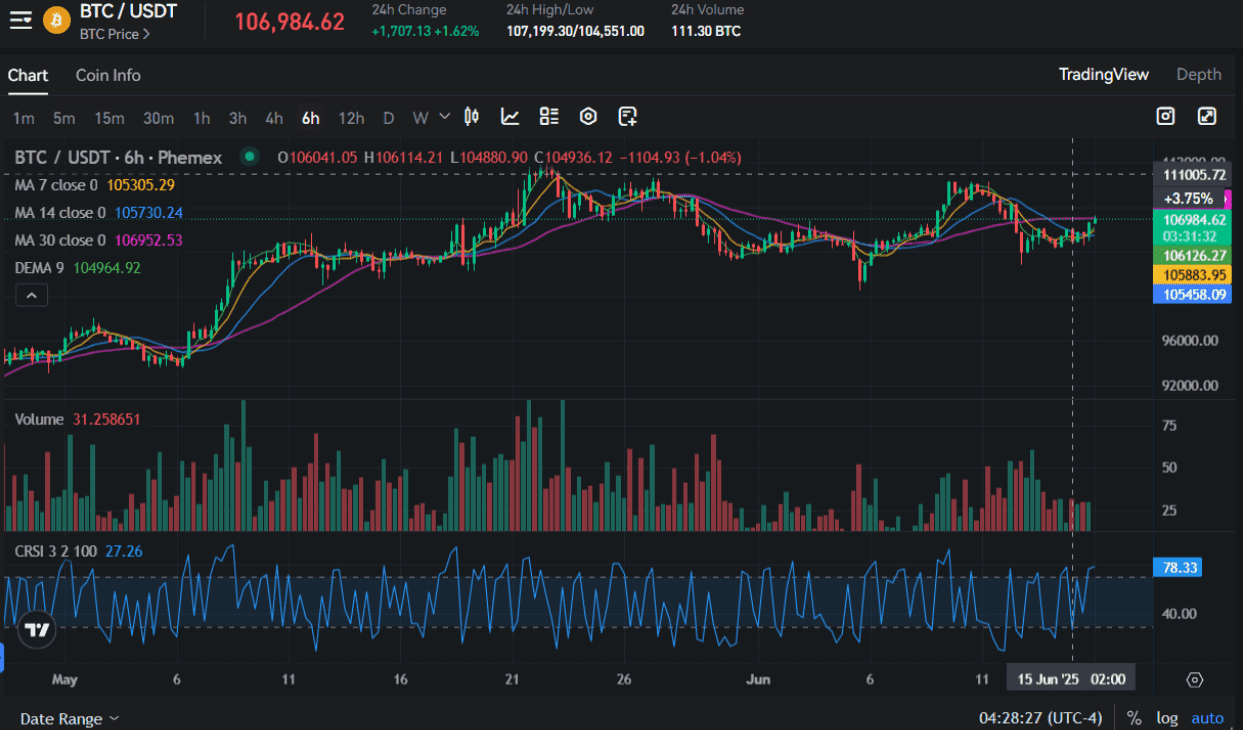The image size is (1243, 730).
Task: Open the BTC / USDT pair selector
Action: (x=128, y=12)
